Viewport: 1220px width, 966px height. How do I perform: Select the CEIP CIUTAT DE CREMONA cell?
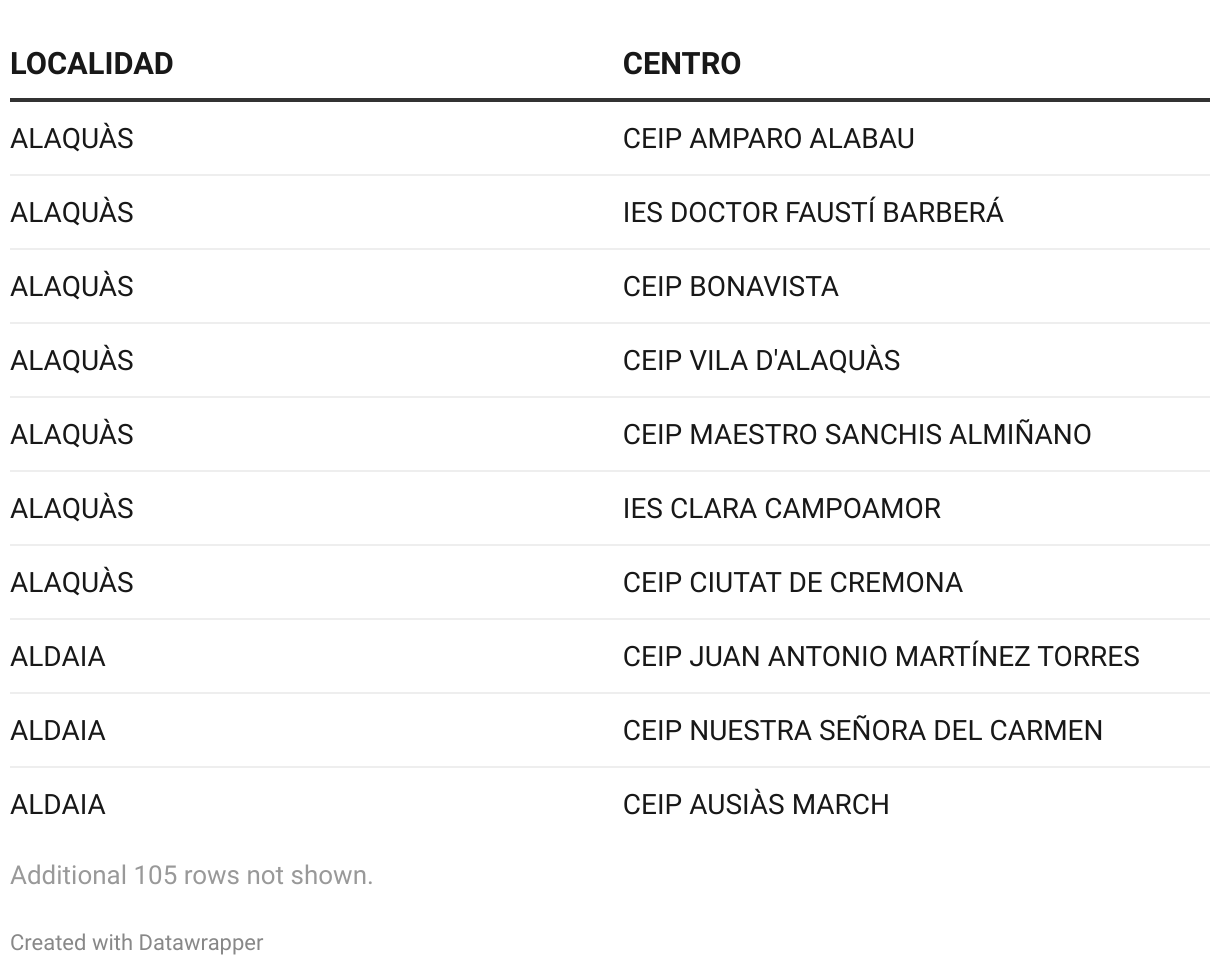(x=792, y=582)
